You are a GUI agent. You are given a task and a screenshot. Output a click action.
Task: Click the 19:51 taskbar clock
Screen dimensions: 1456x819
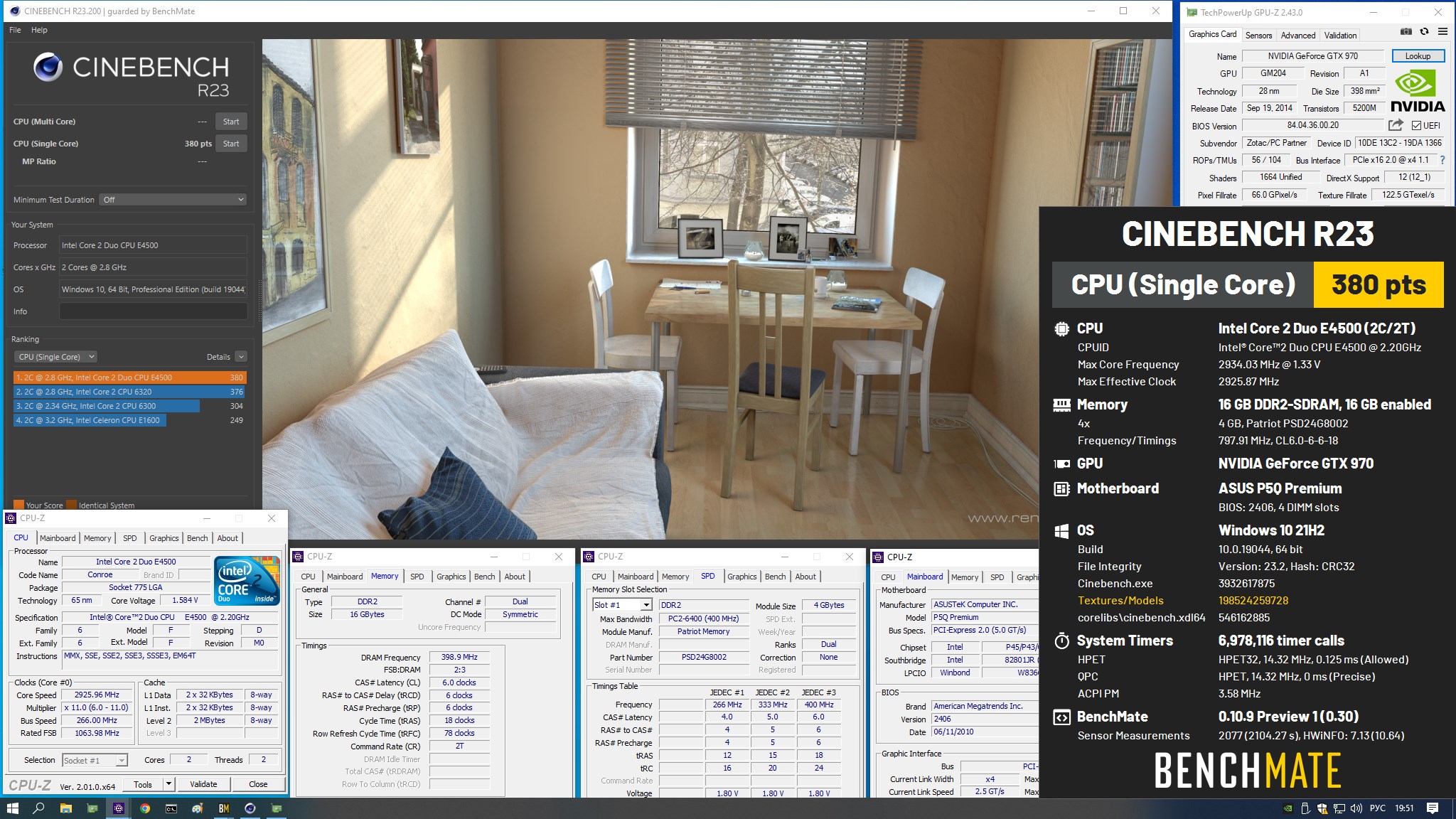[1404, 808]
